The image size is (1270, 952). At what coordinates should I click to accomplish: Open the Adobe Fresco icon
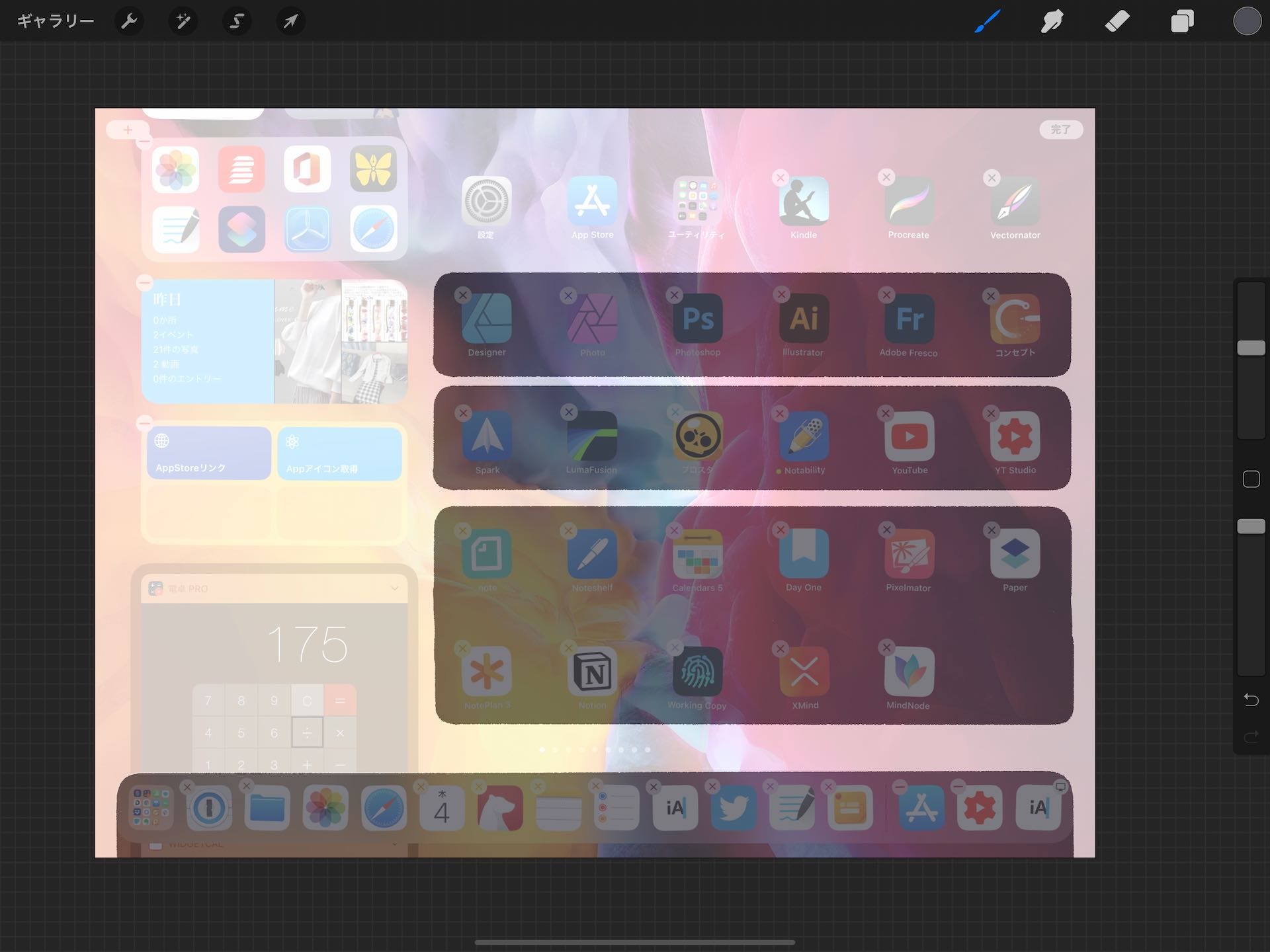pos(909,319)
